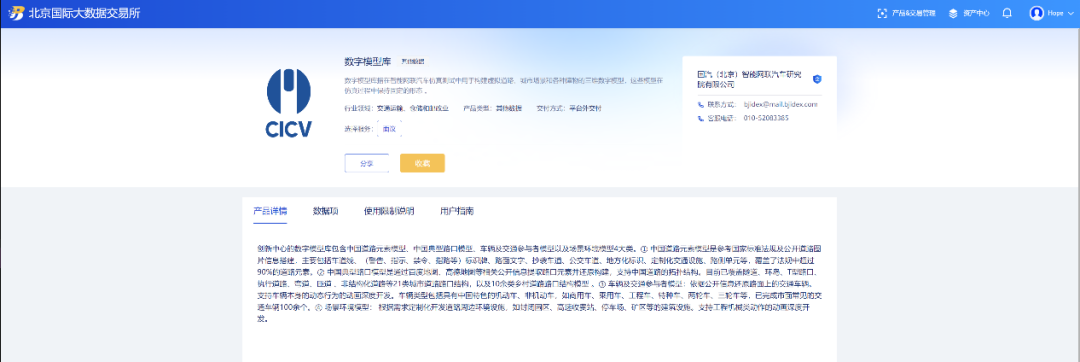Open the notification bell
Viewport: 1080px width, 362px height.
[x=1007, y=13]
